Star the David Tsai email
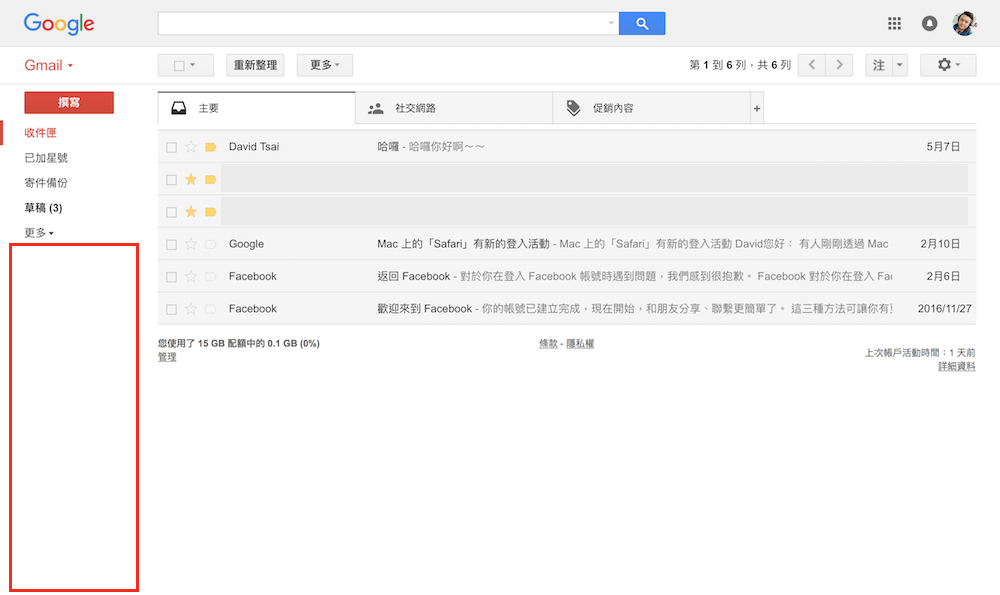The image size is (1000, 595). 189,146
